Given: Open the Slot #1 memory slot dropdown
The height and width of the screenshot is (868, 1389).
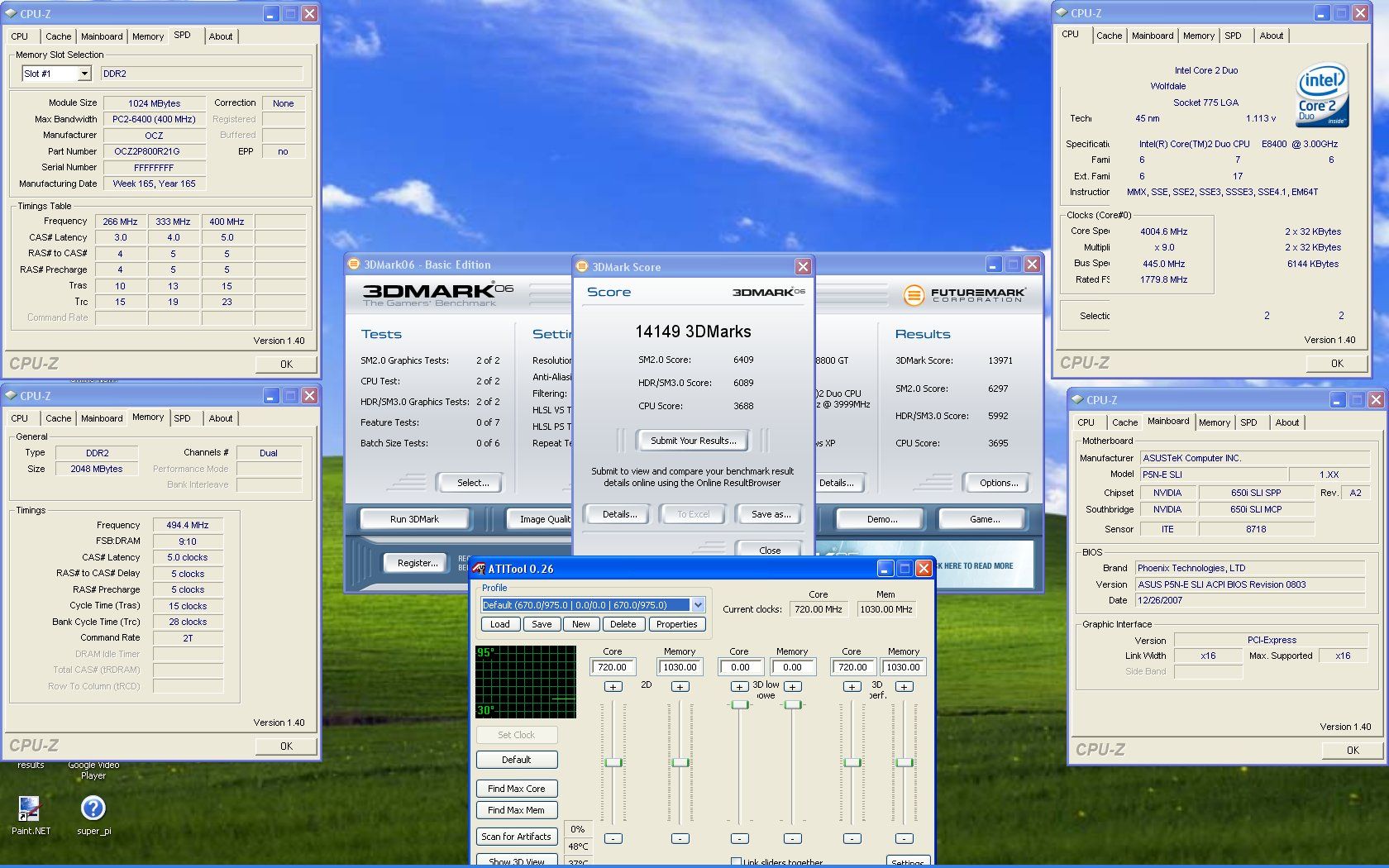Looking at the screenshot, I should [x=84, y=74].
